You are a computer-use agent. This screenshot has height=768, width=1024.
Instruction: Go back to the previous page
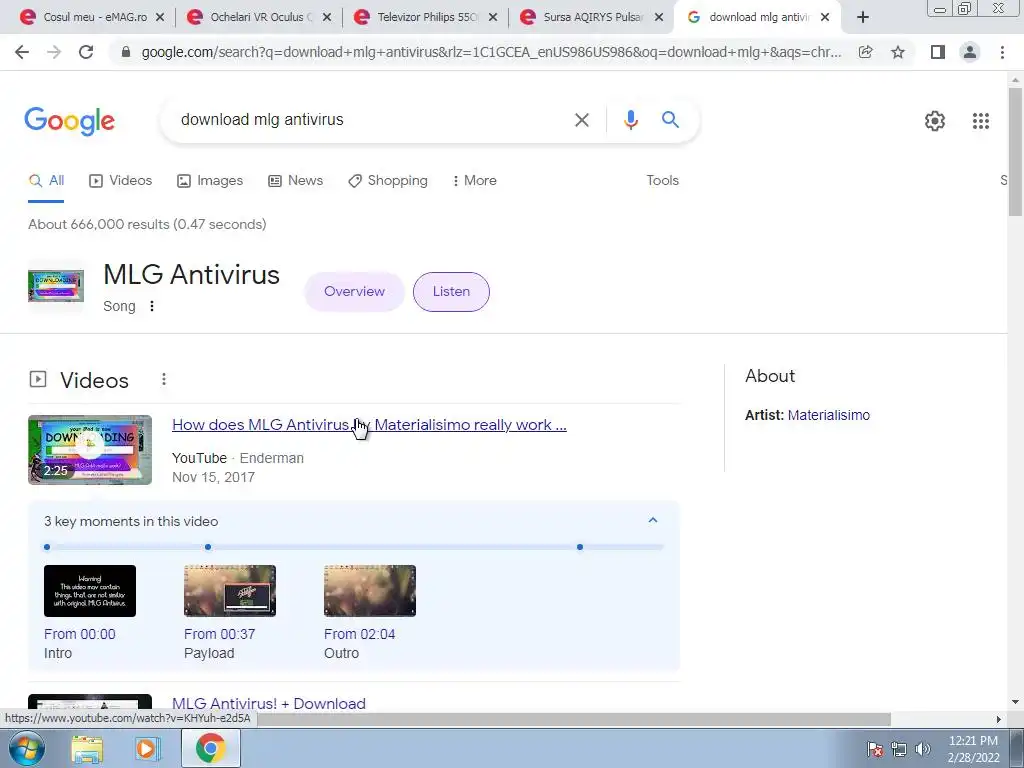click(x=22, y=52)
